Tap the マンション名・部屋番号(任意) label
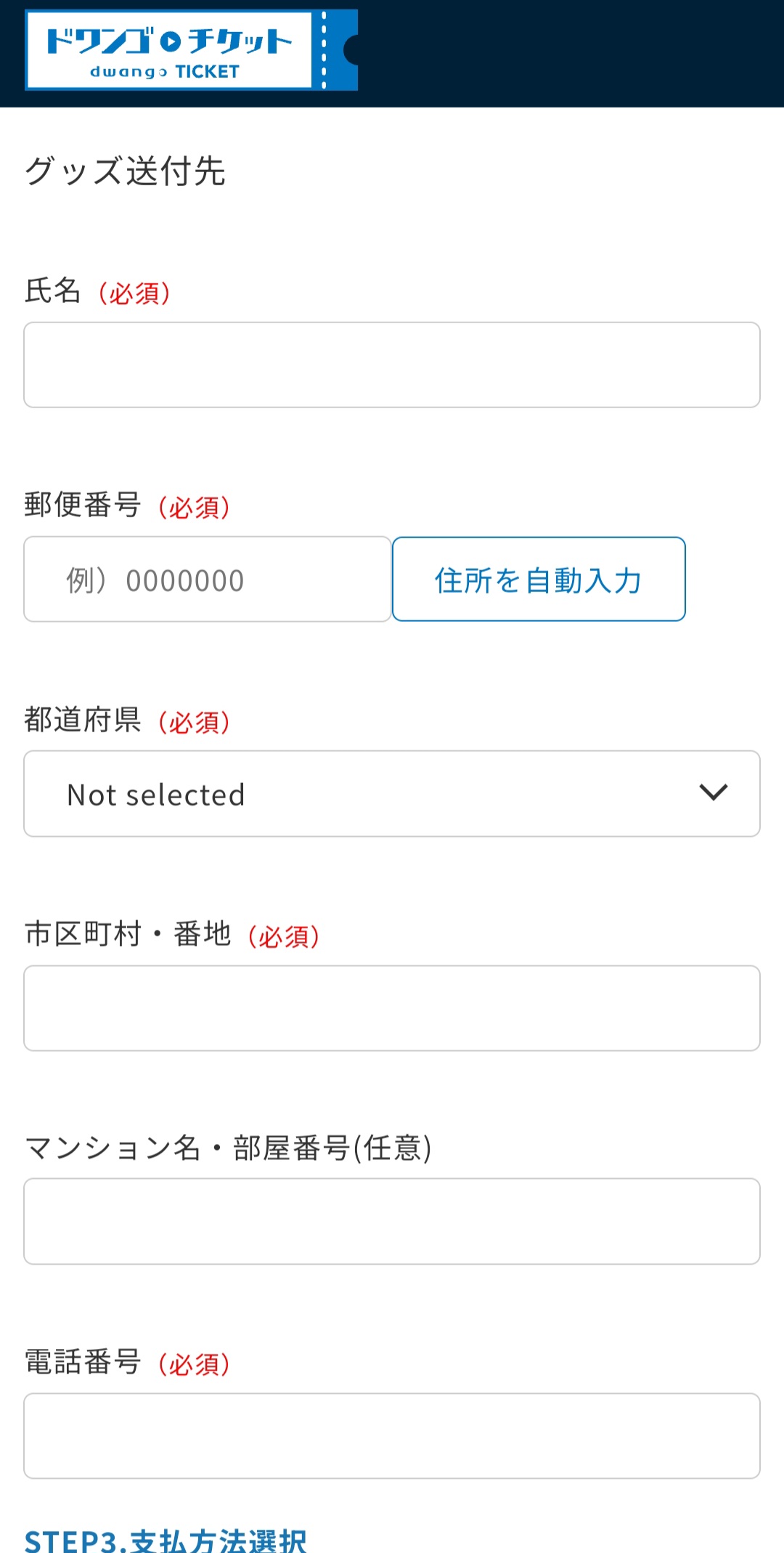This screenshot has height=1553, width=784. (228, 1148)
